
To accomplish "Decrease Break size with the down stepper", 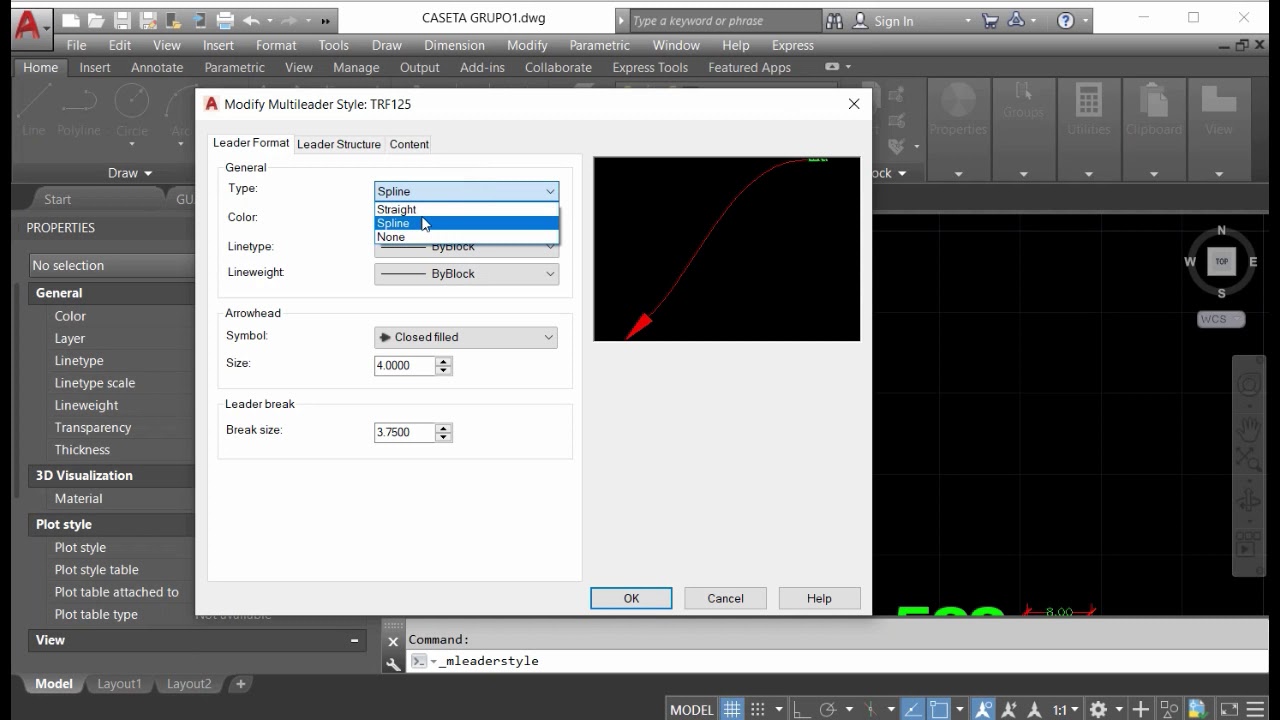I will click(x=444, y=437).
